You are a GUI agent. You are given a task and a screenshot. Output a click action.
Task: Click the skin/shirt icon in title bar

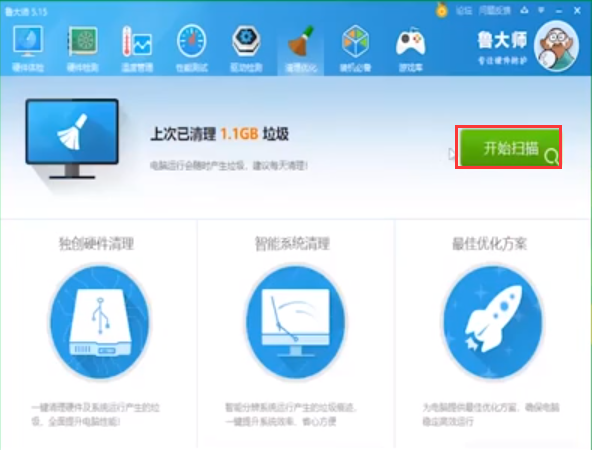click(x=524, y=11)
